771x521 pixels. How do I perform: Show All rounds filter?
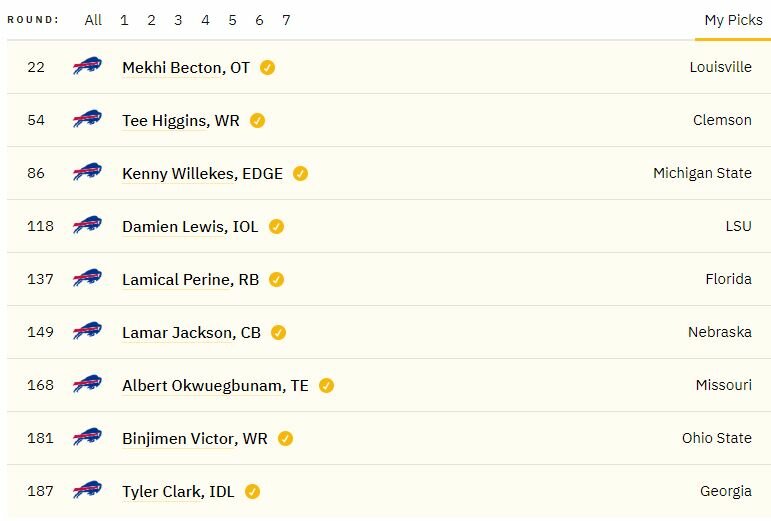(93, 20)
